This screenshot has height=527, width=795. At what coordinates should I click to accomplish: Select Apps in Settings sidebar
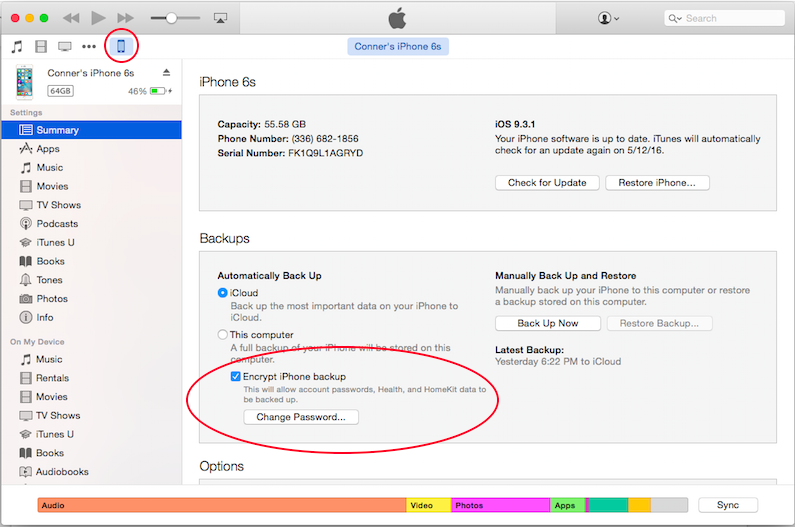point(48,149)
